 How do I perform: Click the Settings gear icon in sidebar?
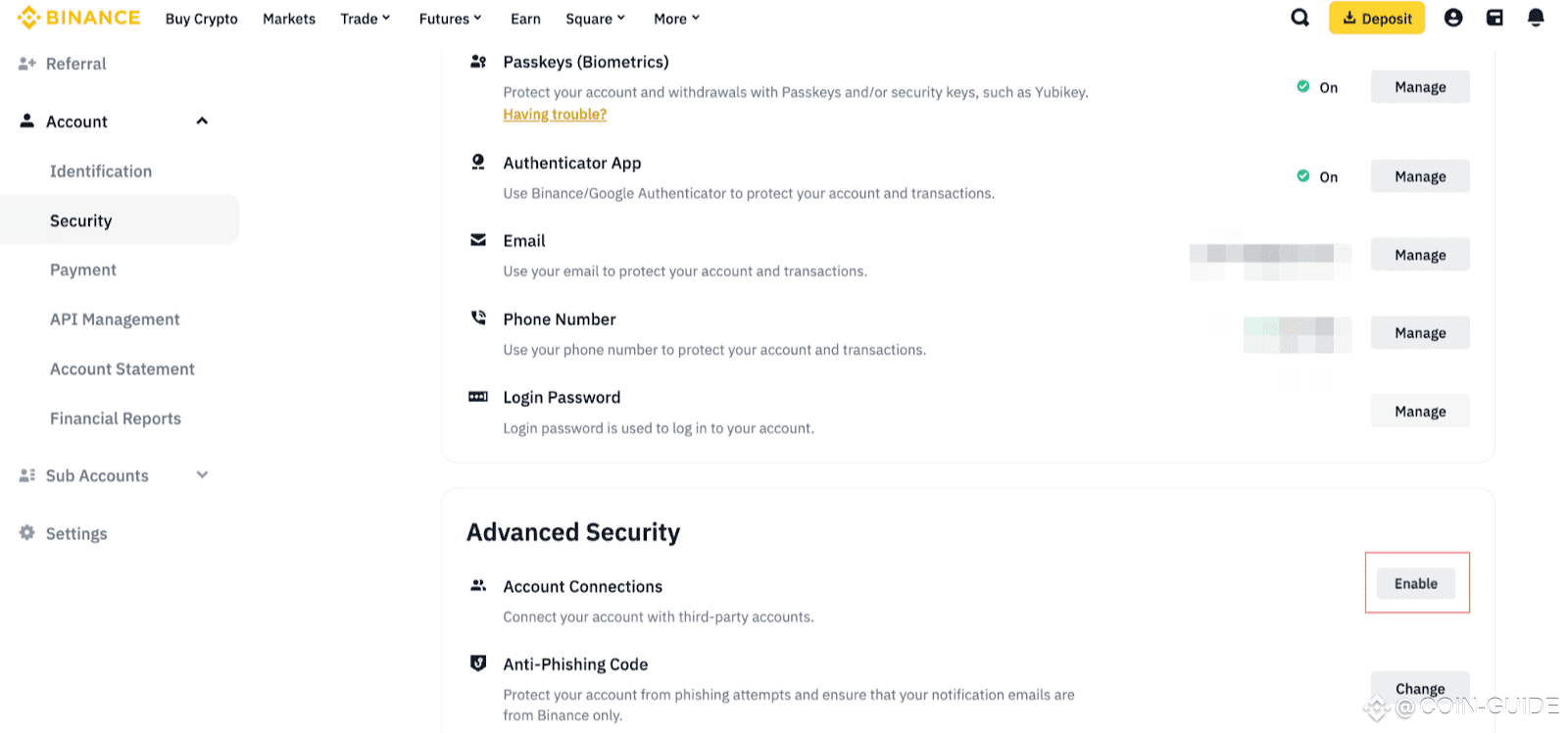(x=26, y=533)
